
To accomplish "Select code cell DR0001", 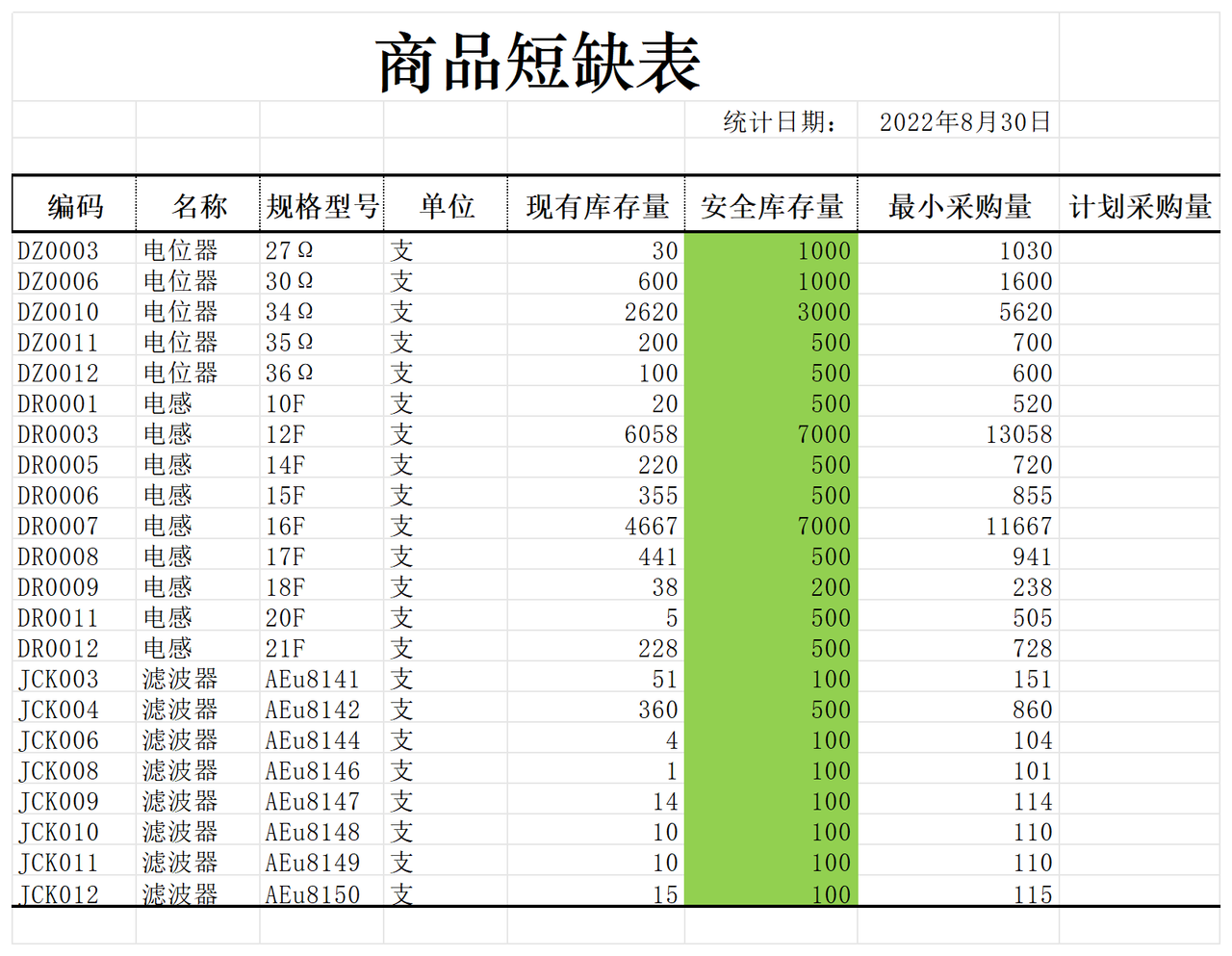I will tap(74, 403).
